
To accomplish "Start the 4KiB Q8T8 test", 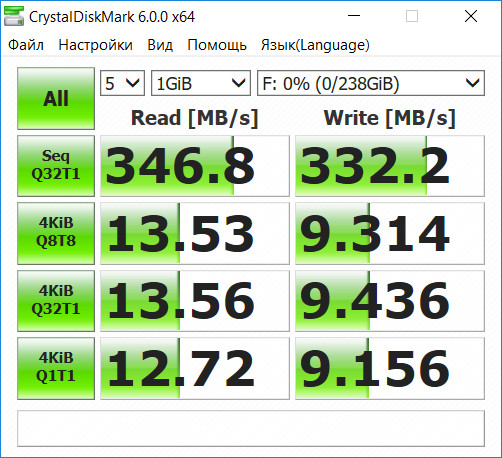I will pyautogui.click(x=56, y=233).
